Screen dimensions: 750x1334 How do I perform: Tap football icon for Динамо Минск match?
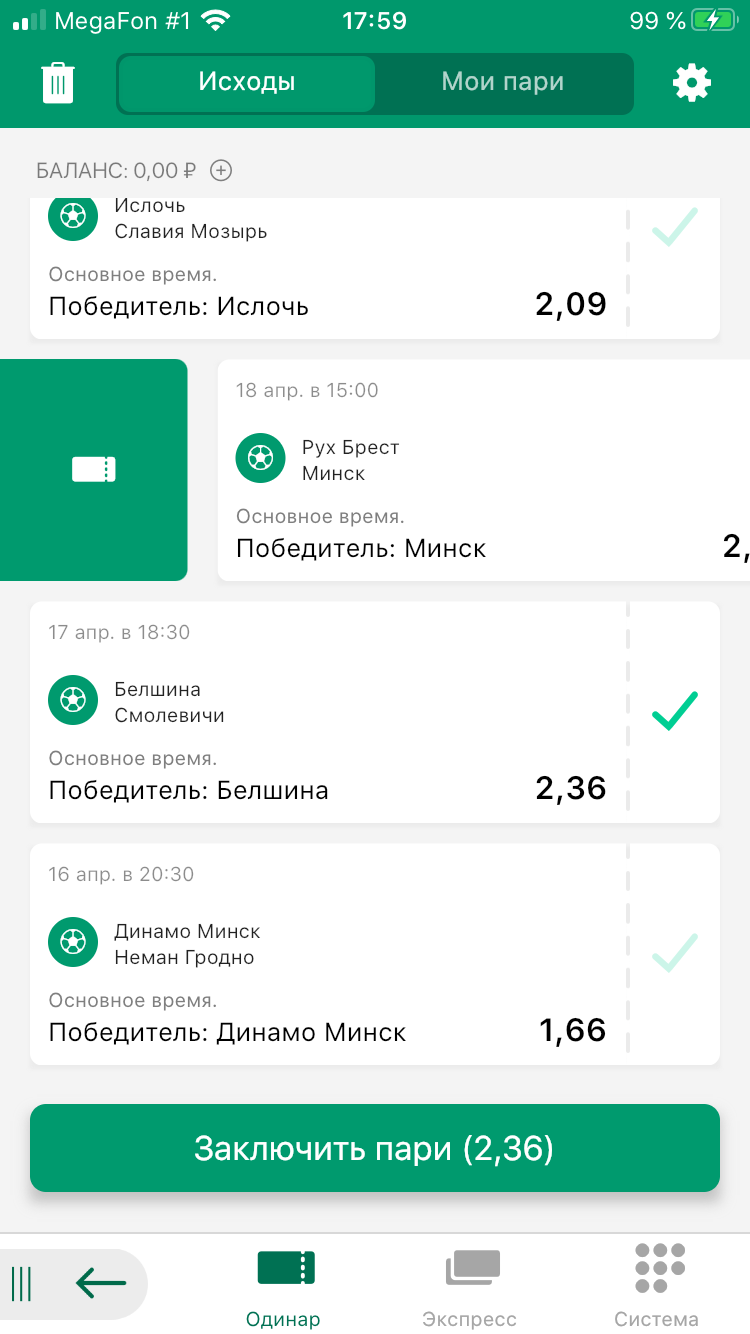coord(73,942)
